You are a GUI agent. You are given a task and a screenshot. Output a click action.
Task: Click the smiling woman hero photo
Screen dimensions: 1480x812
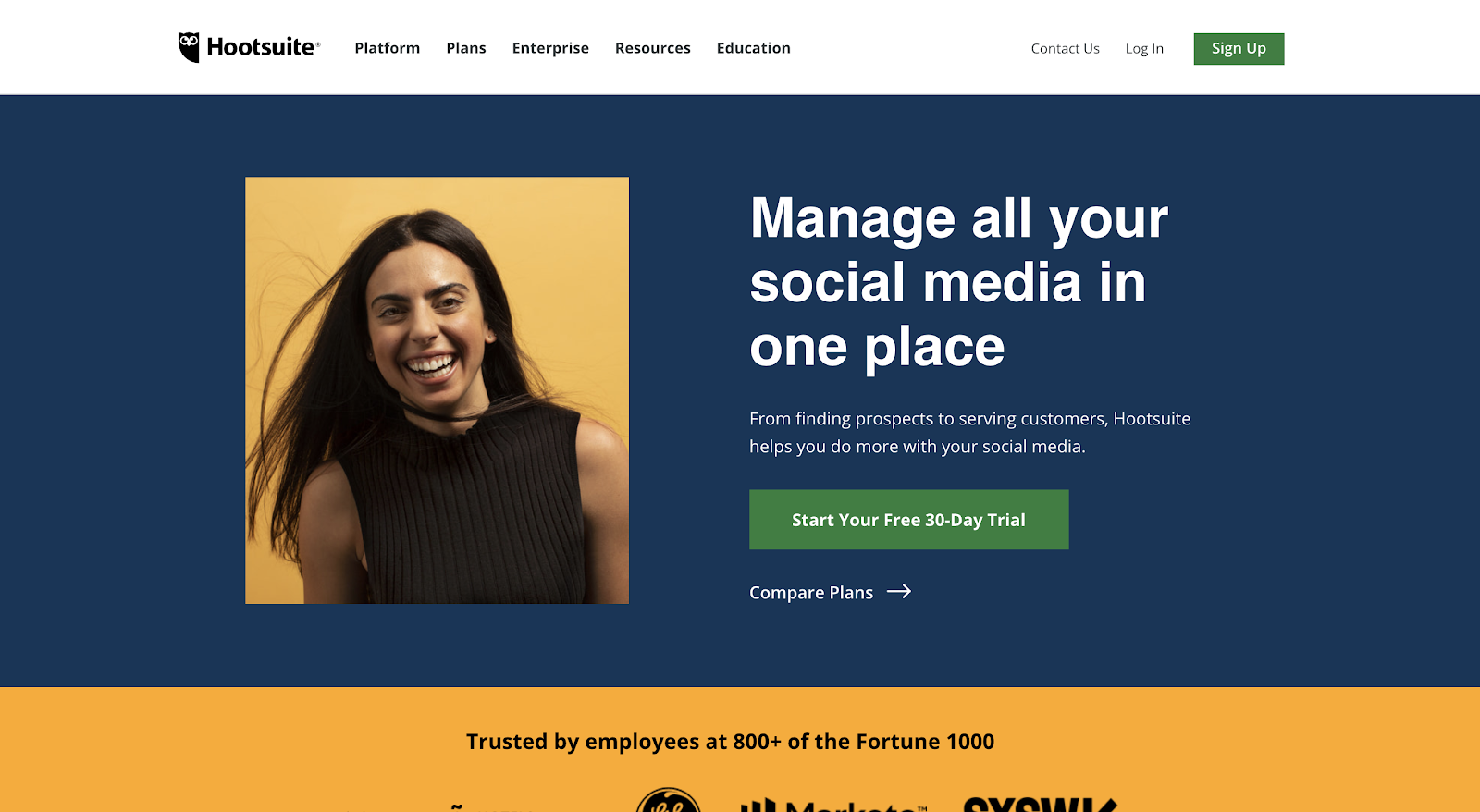pyautogui.click(x=437, y=390)
